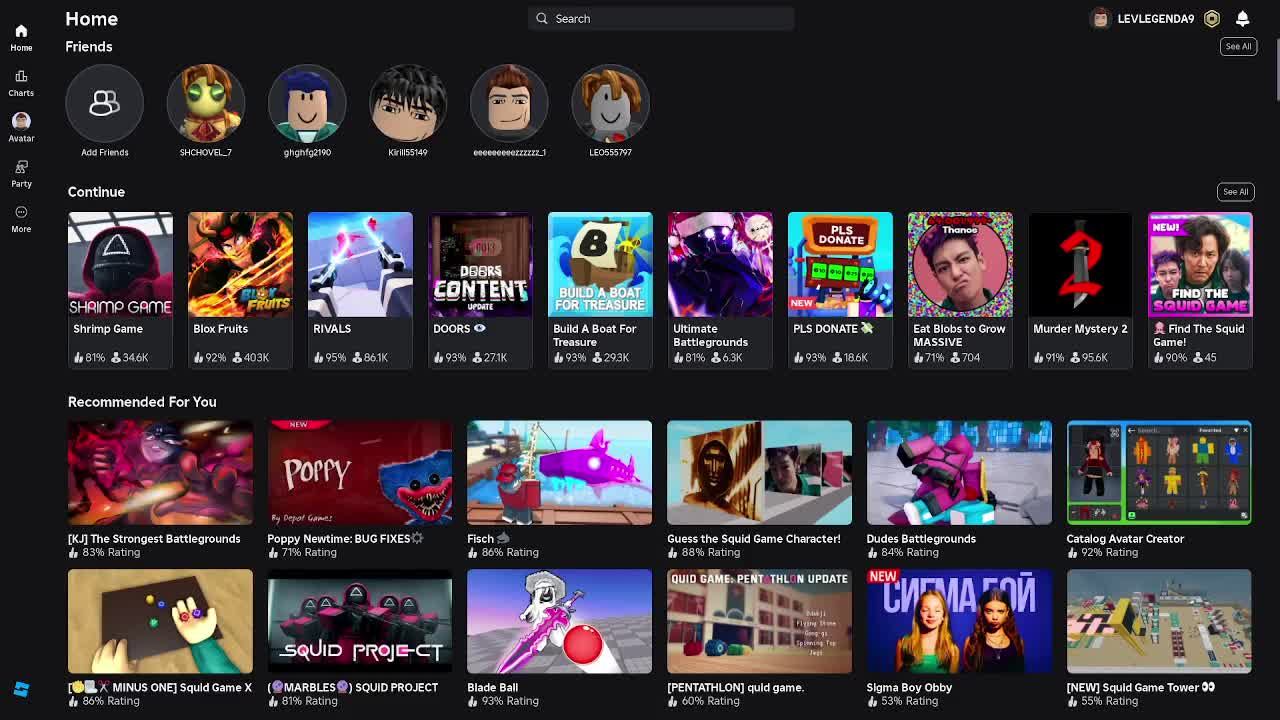Screen dimensions: 1280x720
Task: See all Continue games
Action: pos(1235,192)
